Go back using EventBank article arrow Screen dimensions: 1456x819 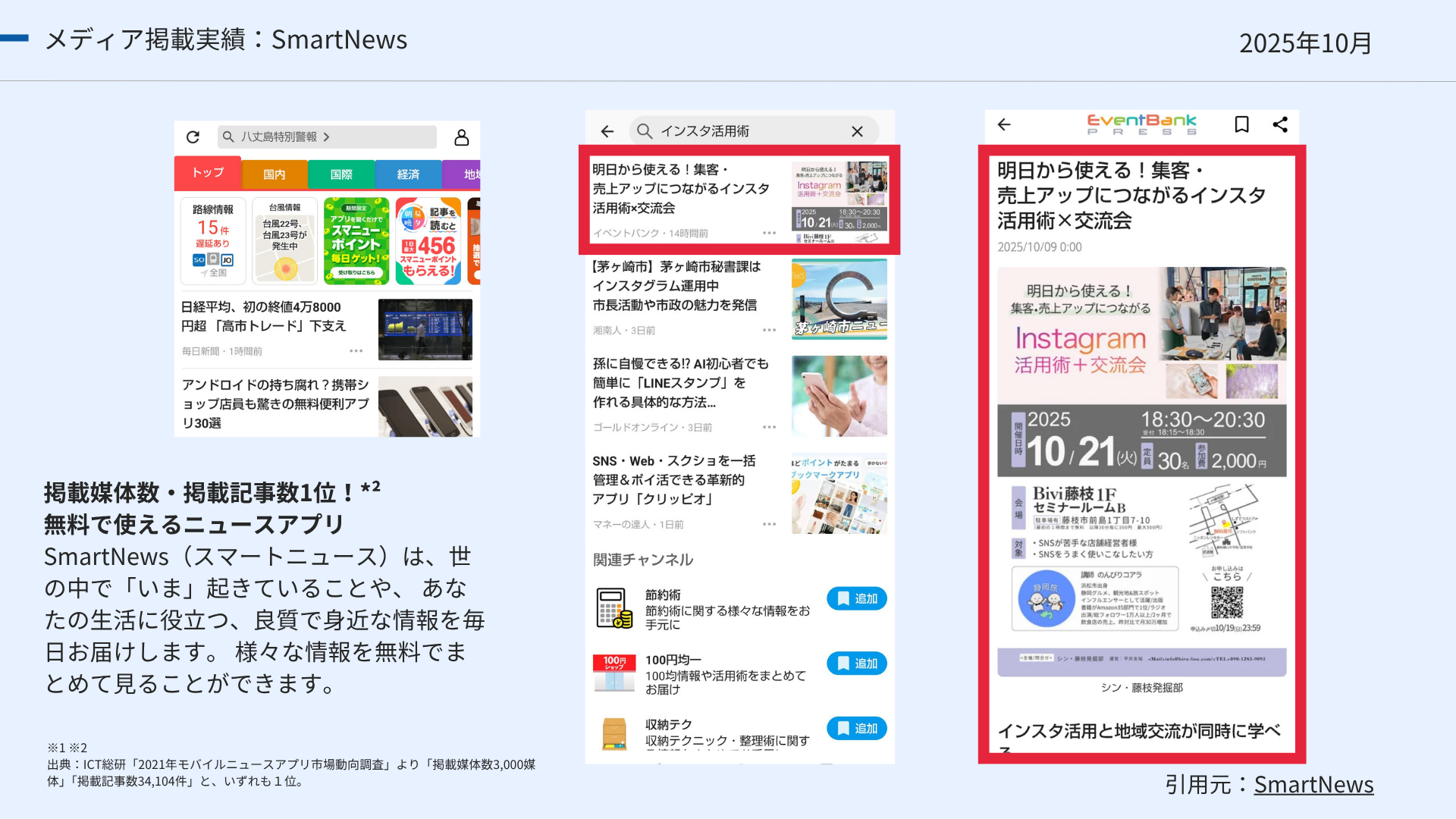tap(1004, 124)
